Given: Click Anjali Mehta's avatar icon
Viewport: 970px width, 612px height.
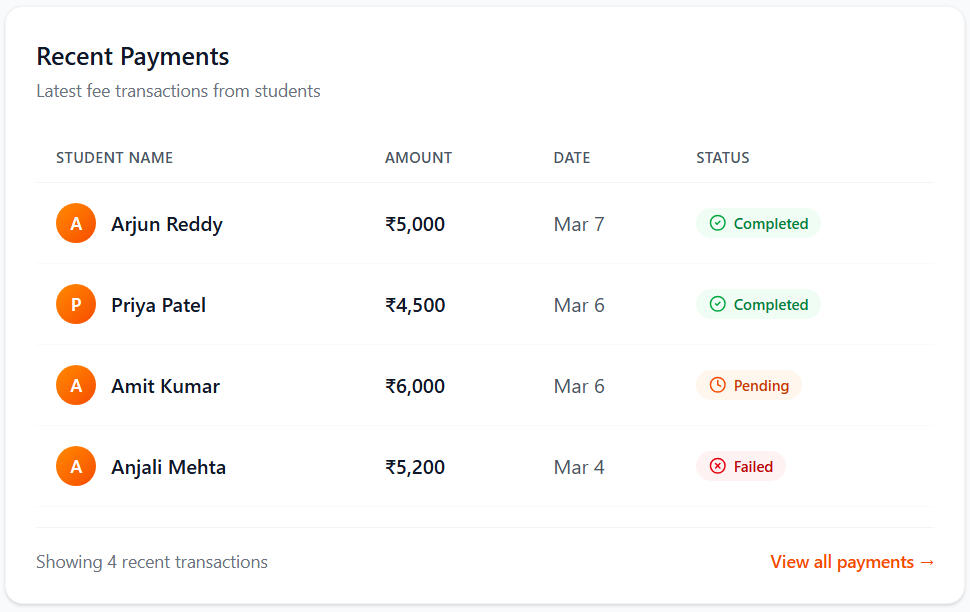Looking at the screenshot, I should click(76, 466).
